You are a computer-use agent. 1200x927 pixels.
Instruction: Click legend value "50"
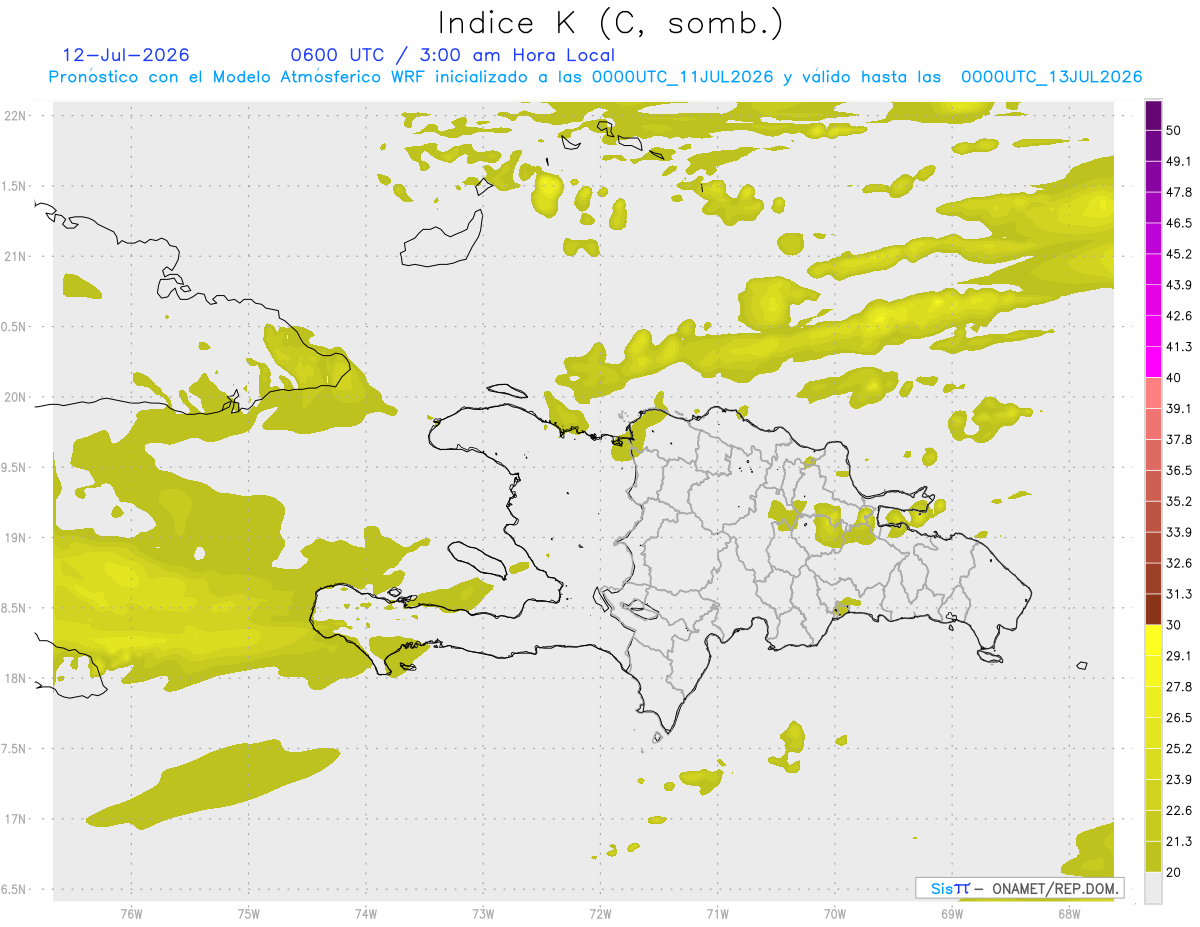pos(1175,130)
